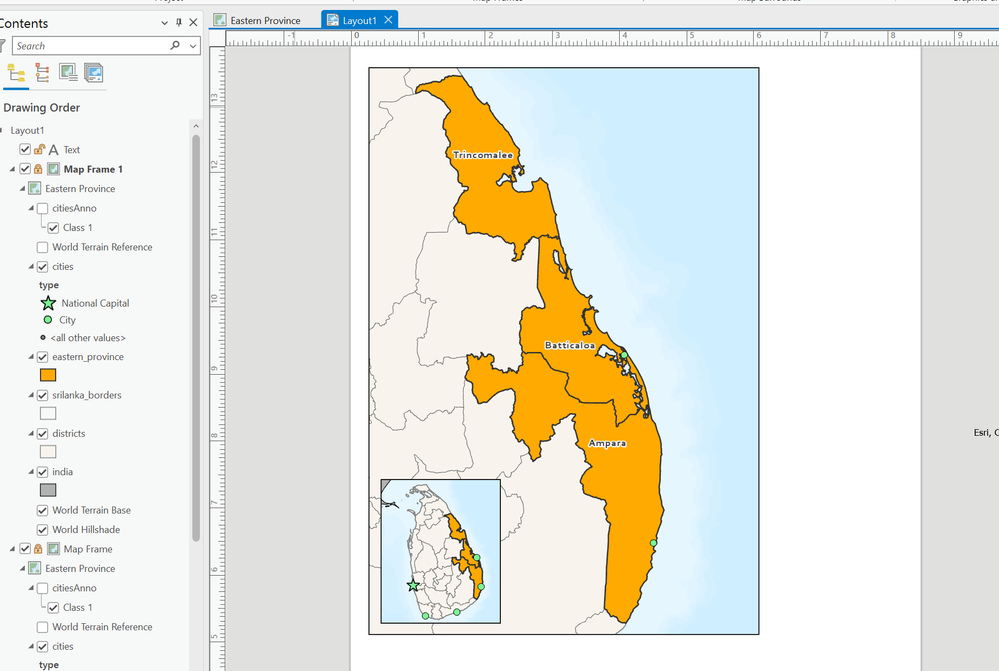Viewport: 999px width, 671px height.
Task: Click the Contents pane vertical scrollbar
Action: [196, 338]
